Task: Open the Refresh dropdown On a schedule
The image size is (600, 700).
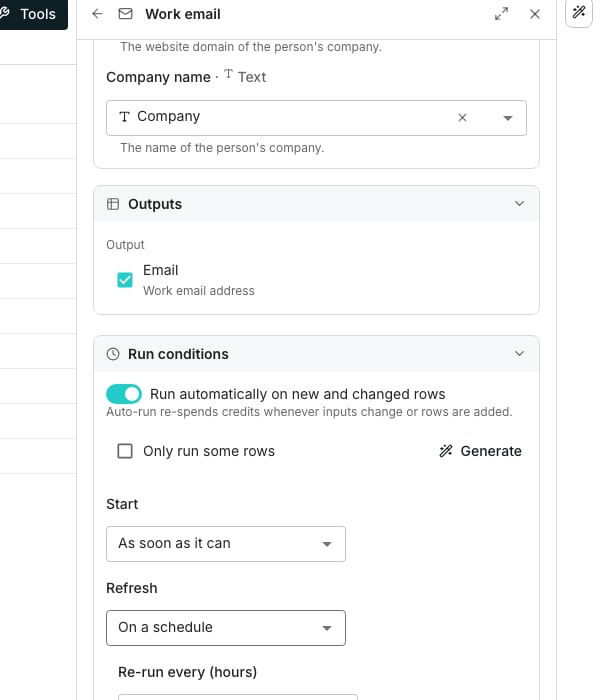Action: [226, 628]
